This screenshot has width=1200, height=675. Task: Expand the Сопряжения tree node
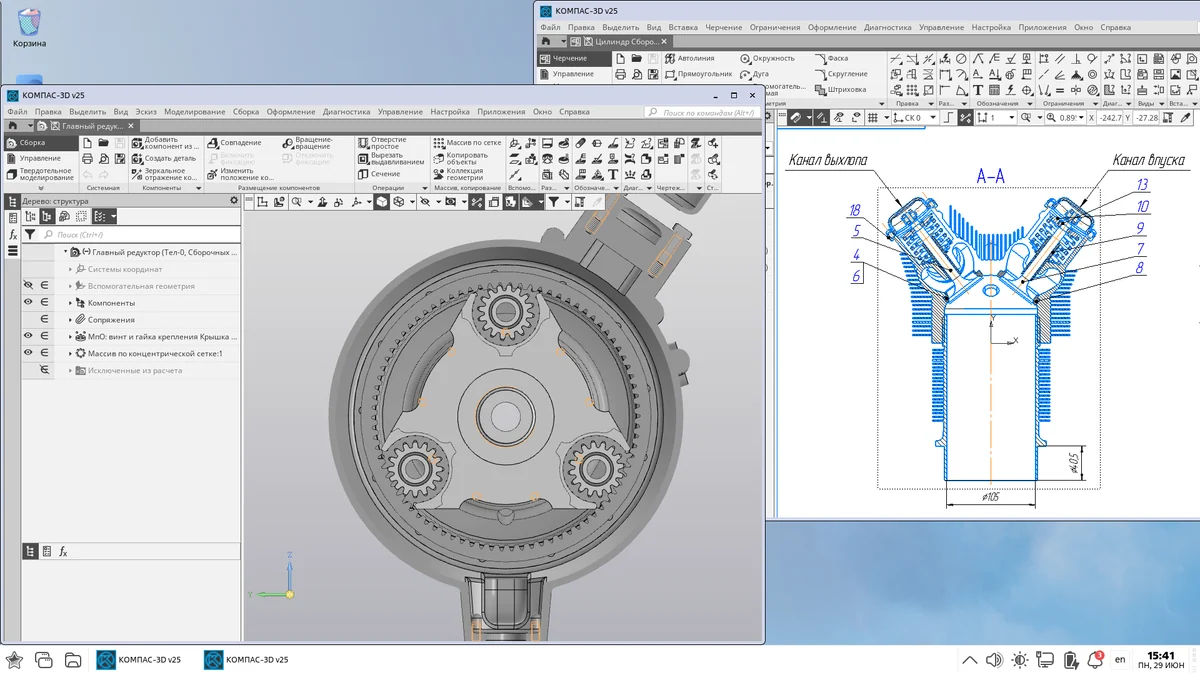click(71, 320)
